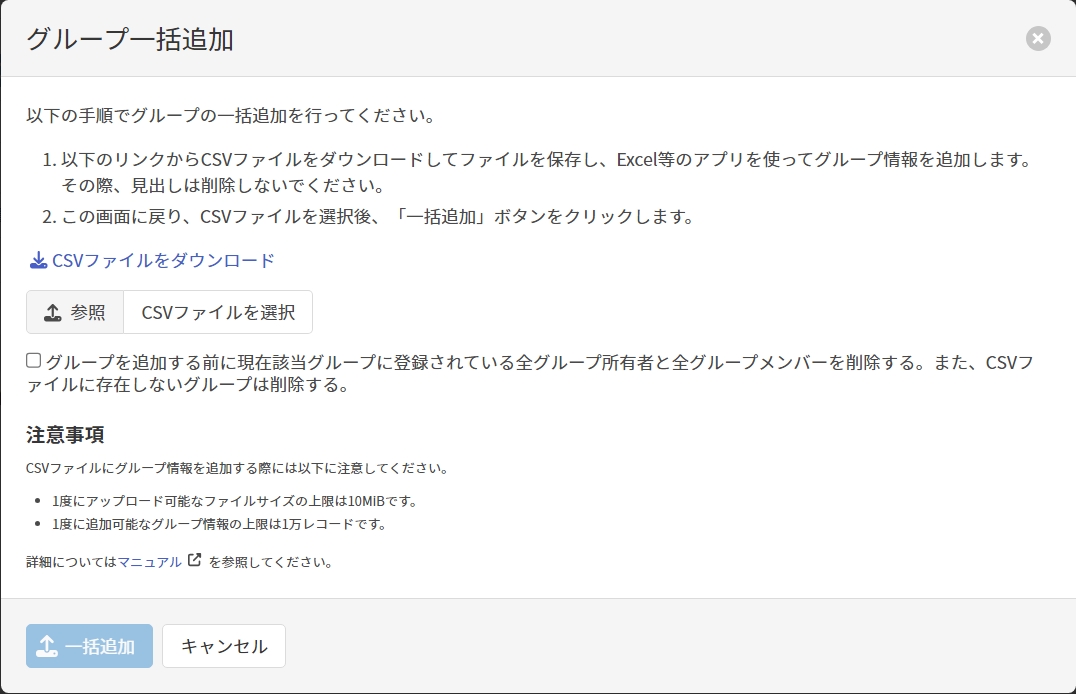Click the external link icon next to マニュアル

(x=194, y=561)
